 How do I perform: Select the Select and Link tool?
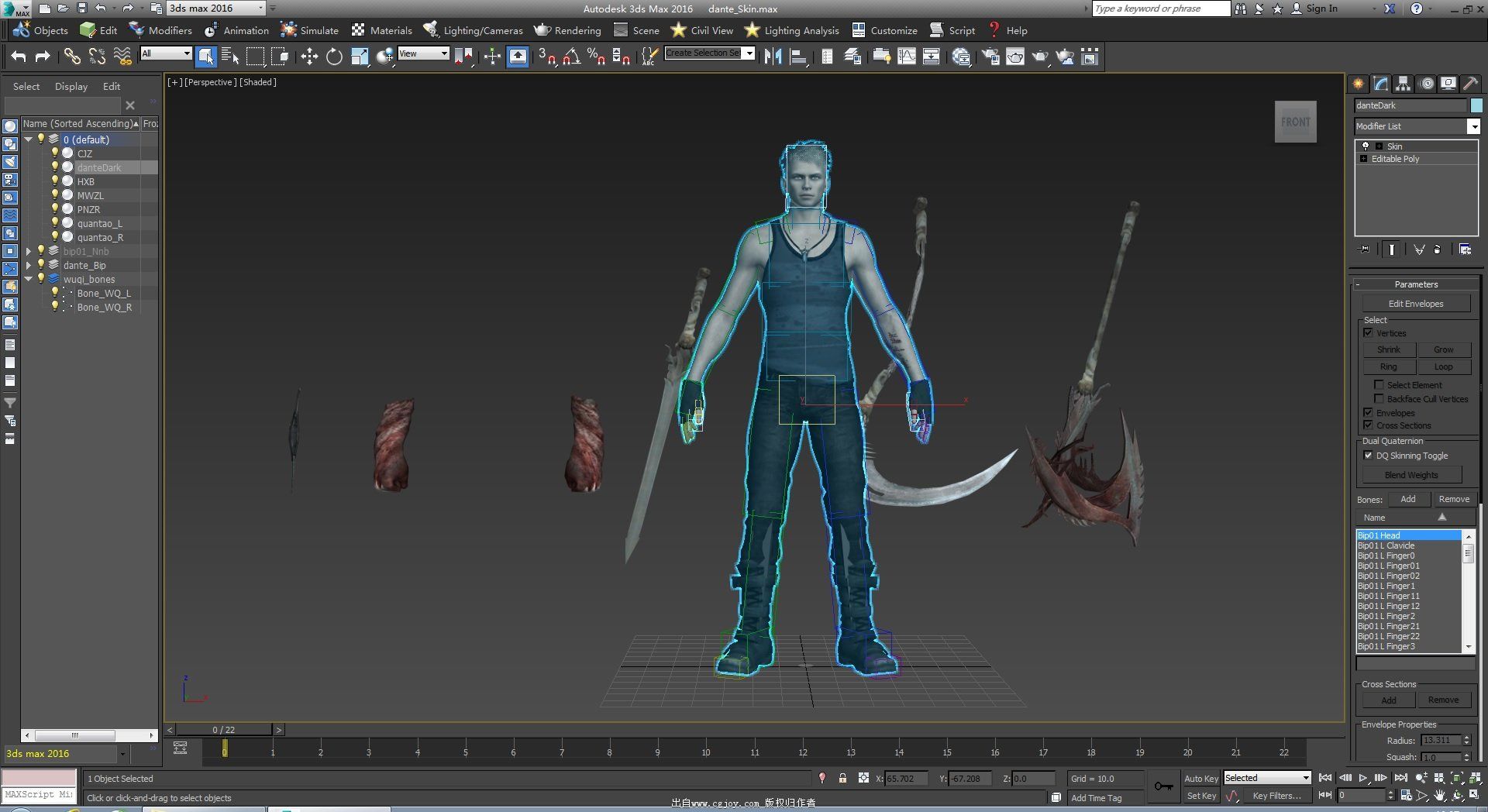[72, 57]
